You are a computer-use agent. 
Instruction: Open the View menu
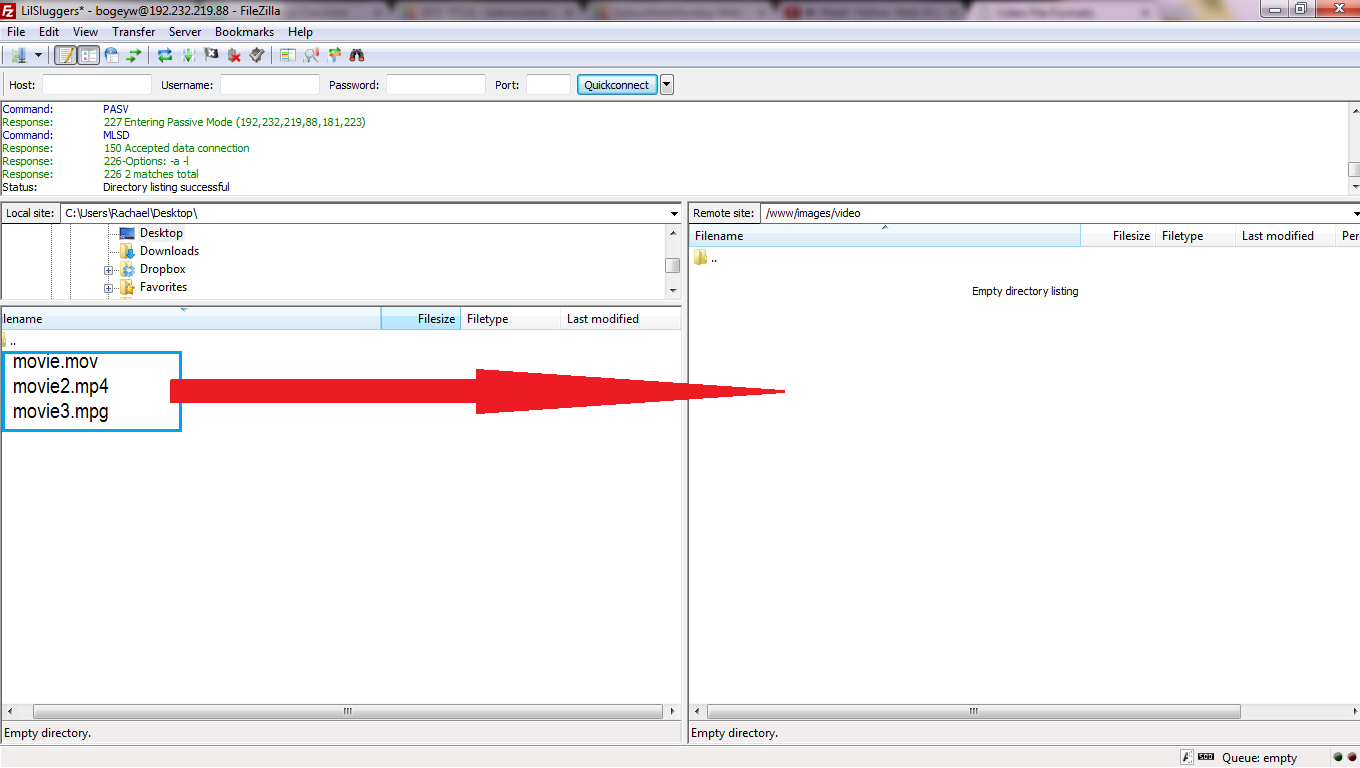(x=85, y=32)
